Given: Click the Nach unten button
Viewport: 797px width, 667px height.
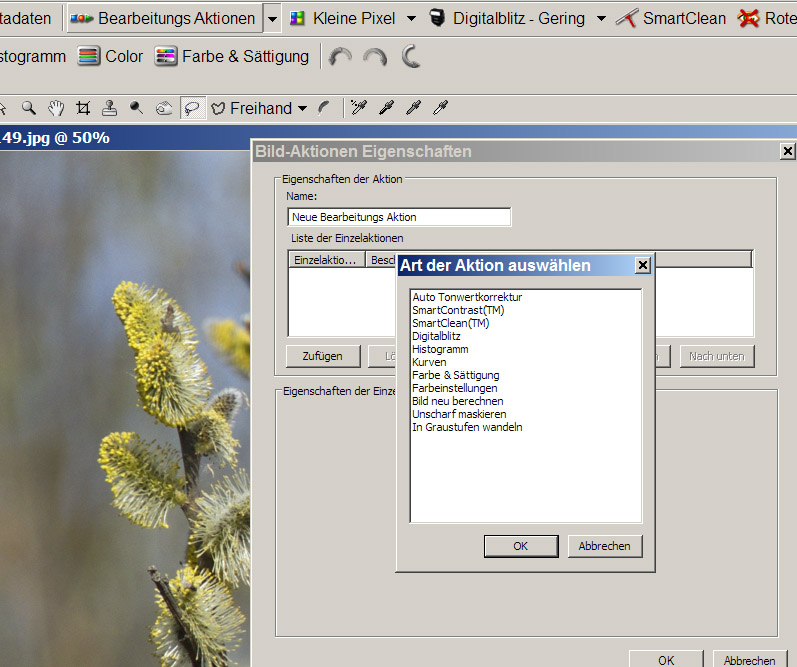Looking at the screenshot, I should (x=717, y=356).
